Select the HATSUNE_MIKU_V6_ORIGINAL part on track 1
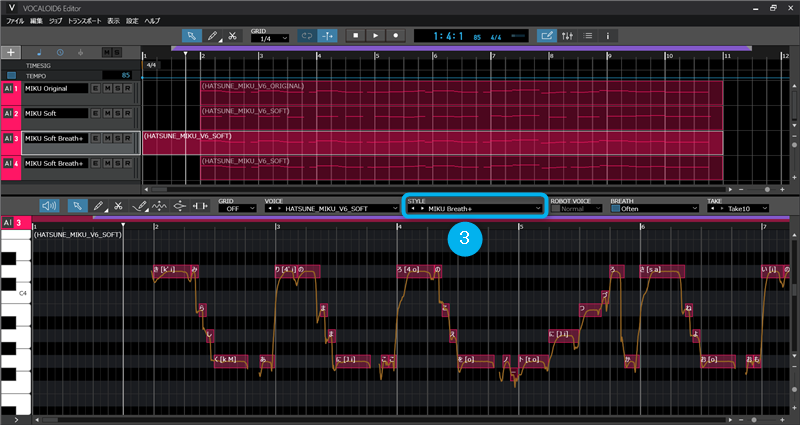 click(462, 93)
